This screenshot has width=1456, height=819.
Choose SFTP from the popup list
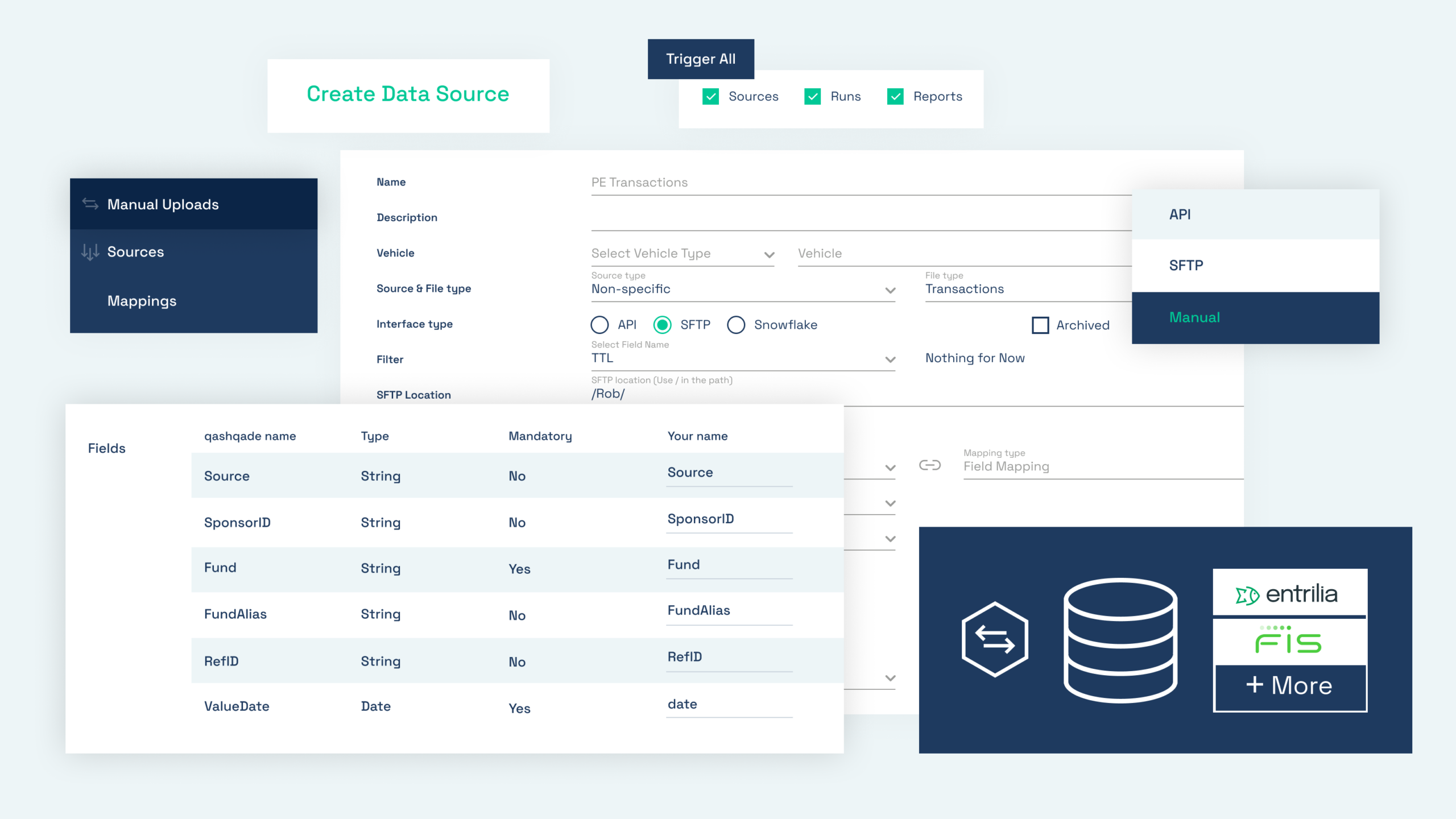1255,266
